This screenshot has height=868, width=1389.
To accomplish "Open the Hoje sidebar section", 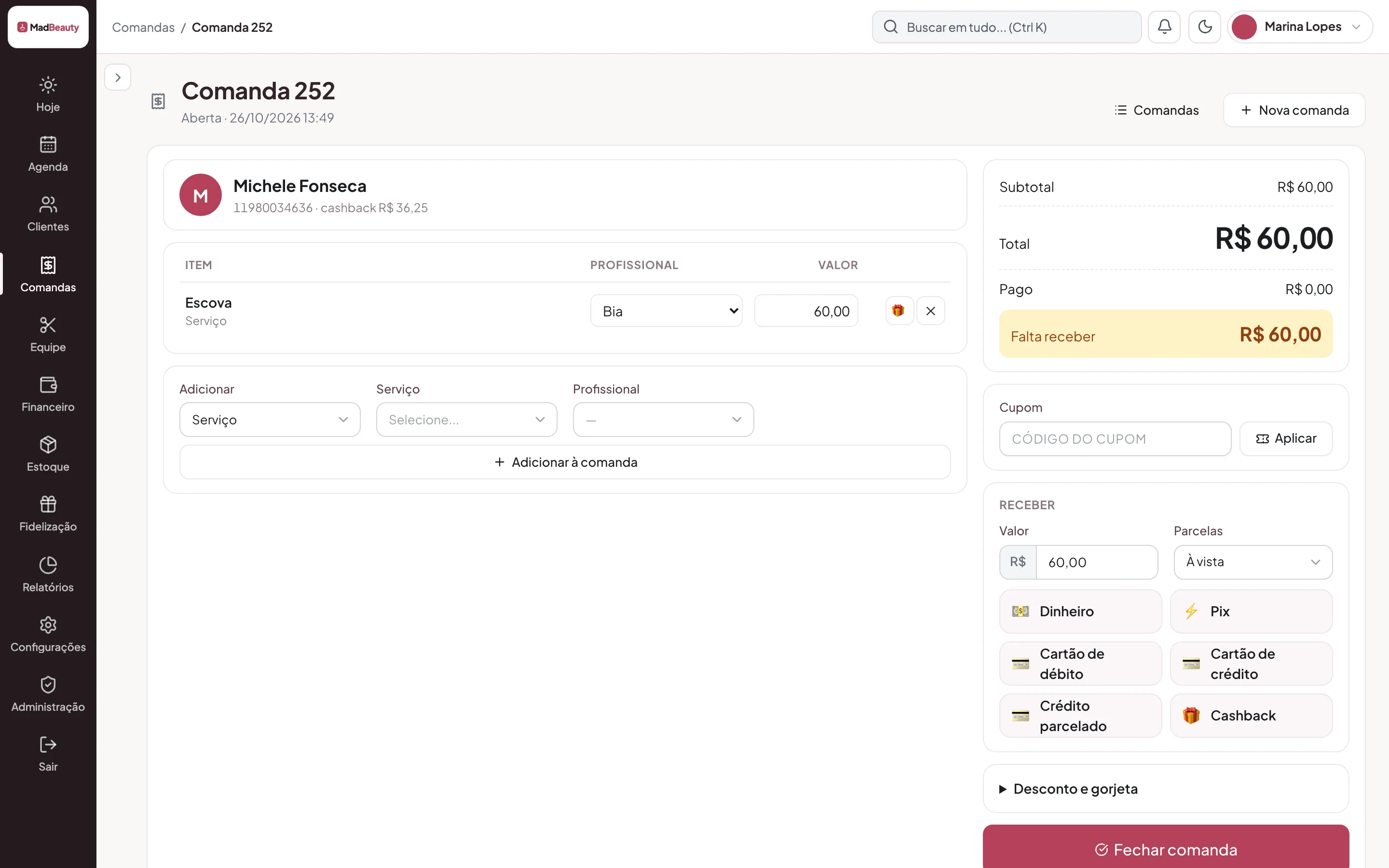I will (48, 95).
